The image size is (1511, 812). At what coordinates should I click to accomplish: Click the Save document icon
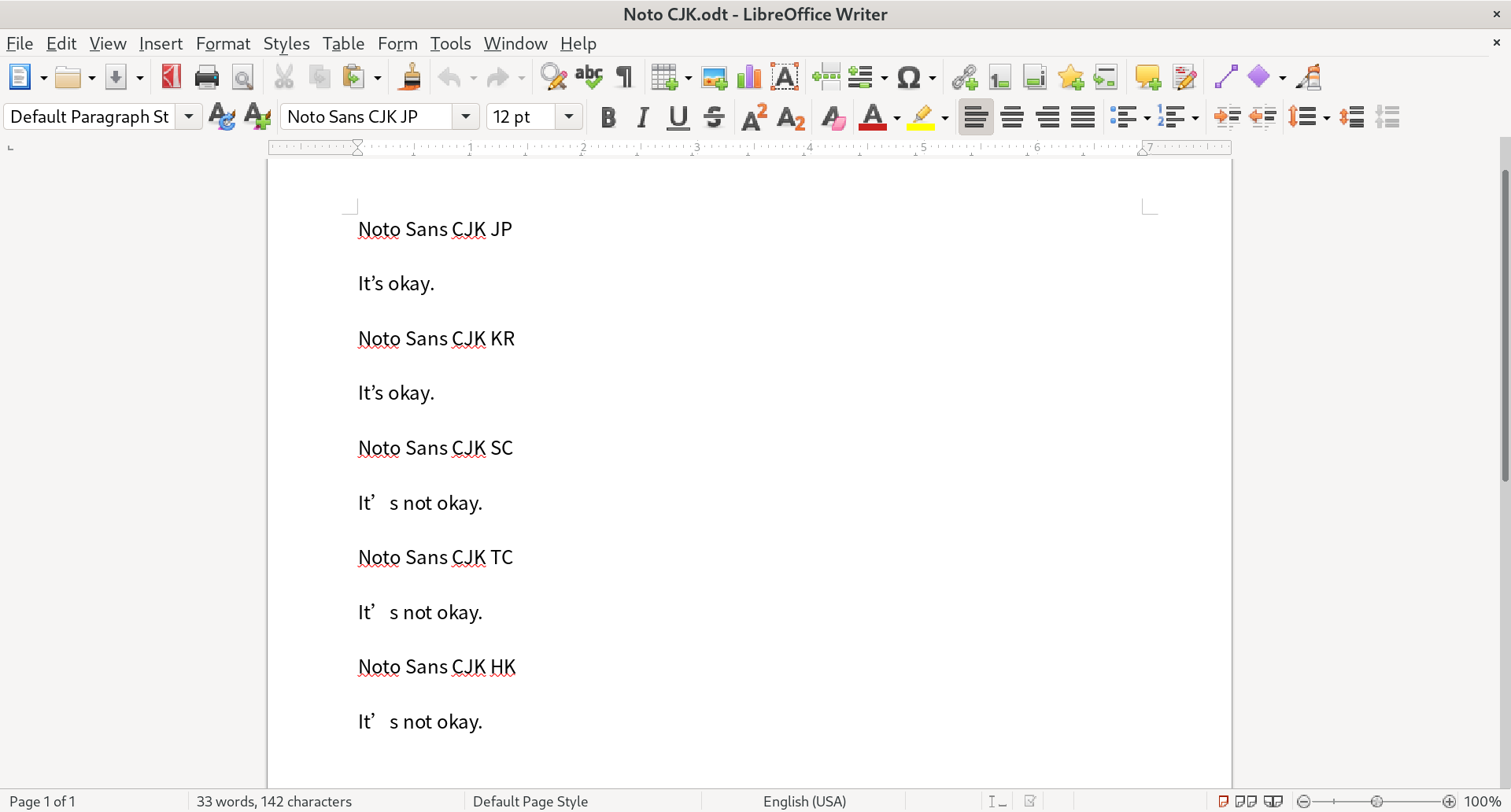click(116, 77)
